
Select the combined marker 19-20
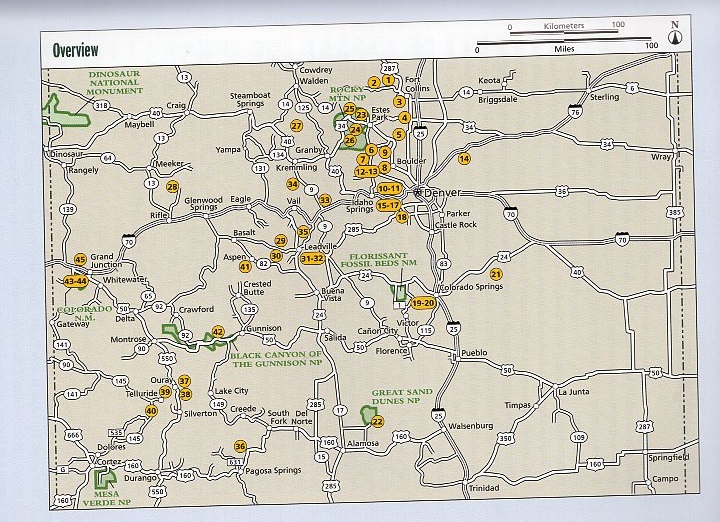424,302
